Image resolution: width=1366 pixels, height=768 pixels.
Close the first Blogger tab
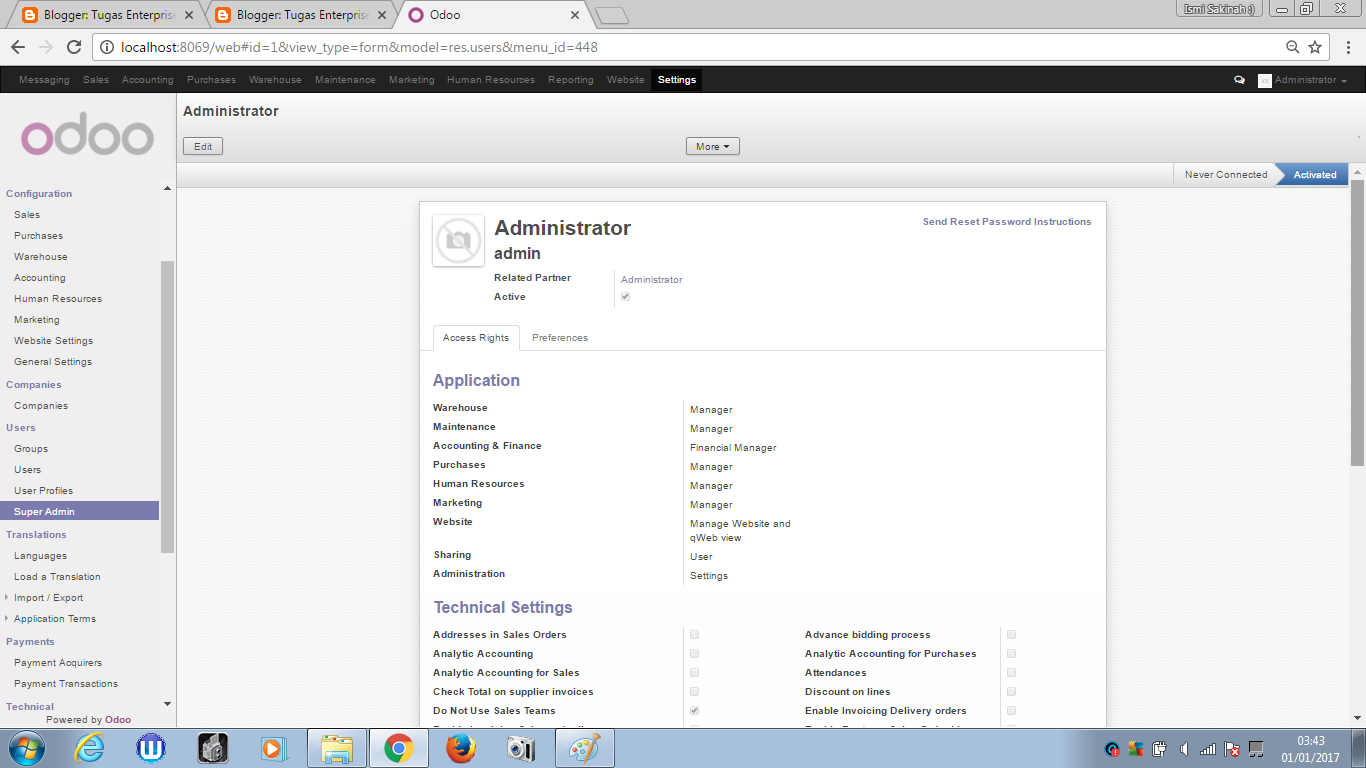[190, 15]
